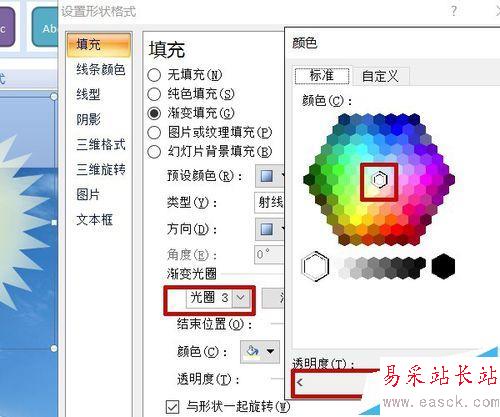Select the 纯色填充 radio button

coord(154,94)
